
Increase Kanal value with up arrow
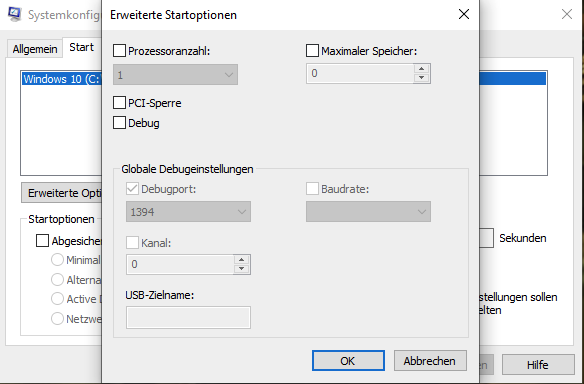(x=241, y=260)
